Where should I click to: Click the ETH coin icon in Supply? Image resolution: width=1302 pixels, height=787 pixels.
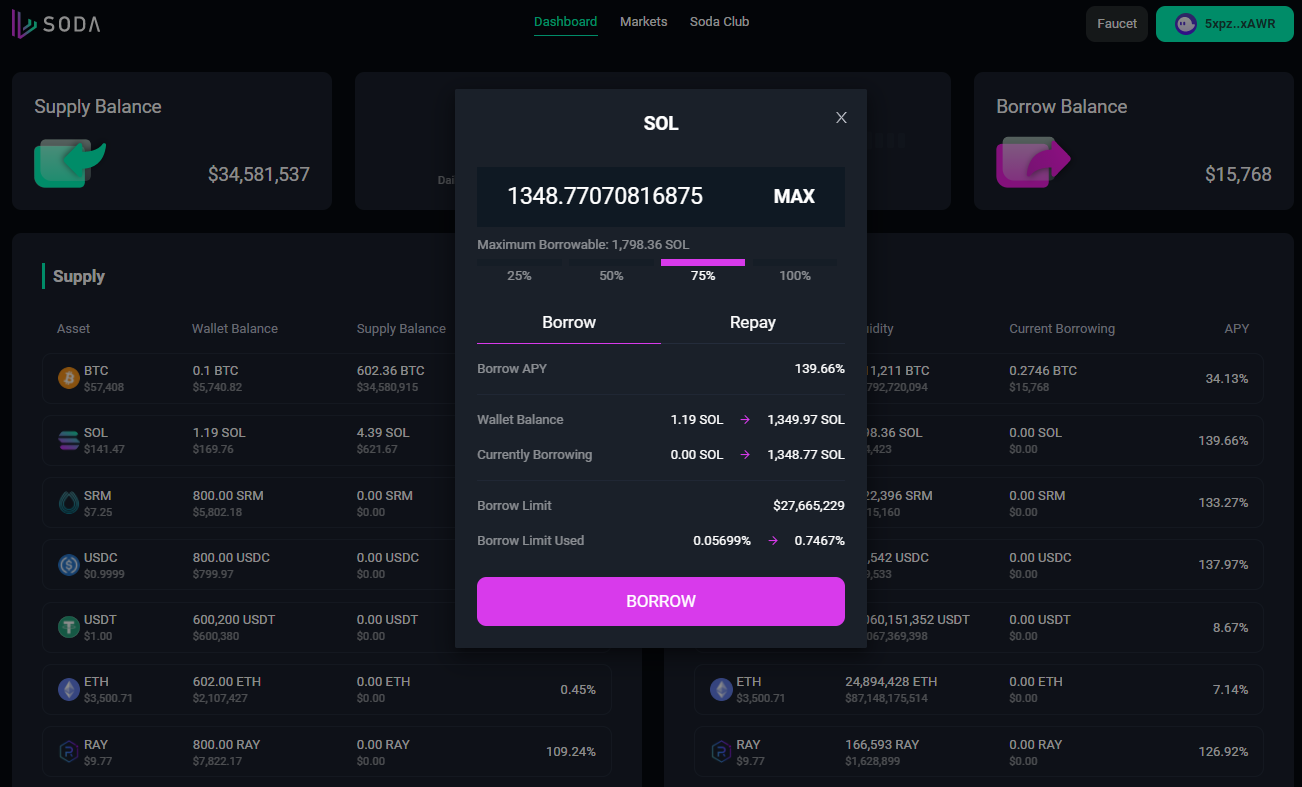[x=69, y=689]
